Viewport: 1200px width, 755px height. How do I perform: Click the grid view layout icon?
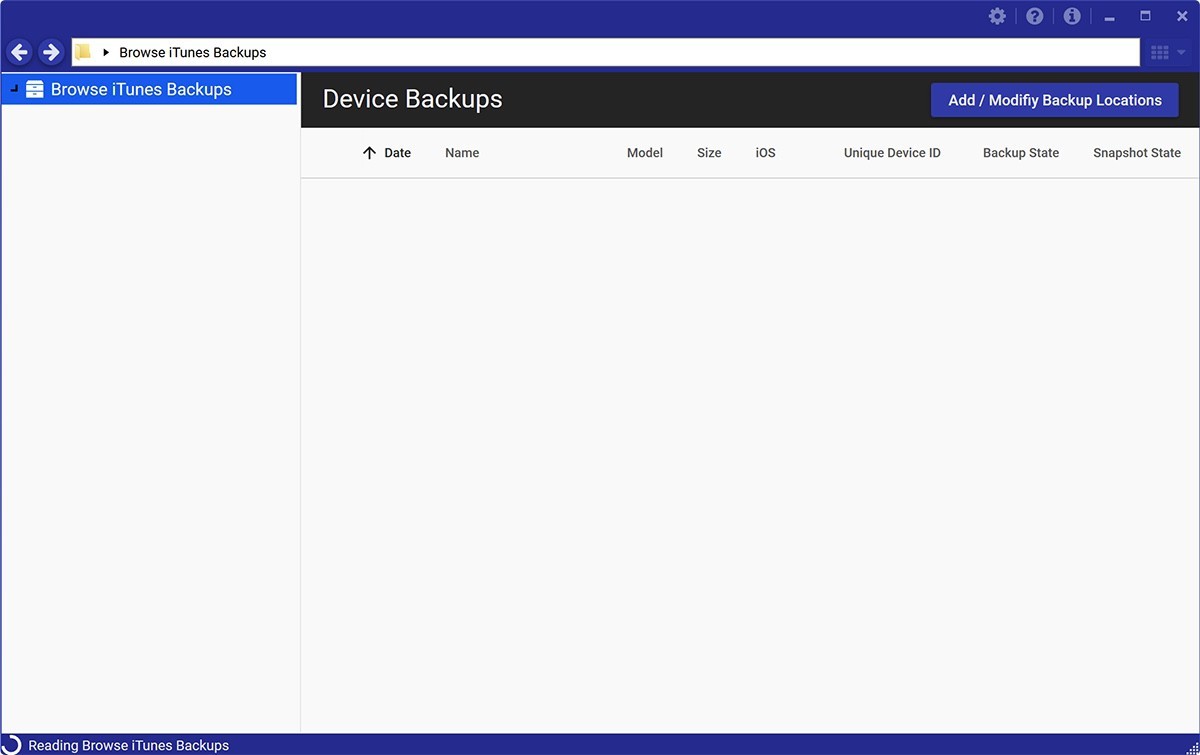pyautogui.click(x=1159, y=52)
